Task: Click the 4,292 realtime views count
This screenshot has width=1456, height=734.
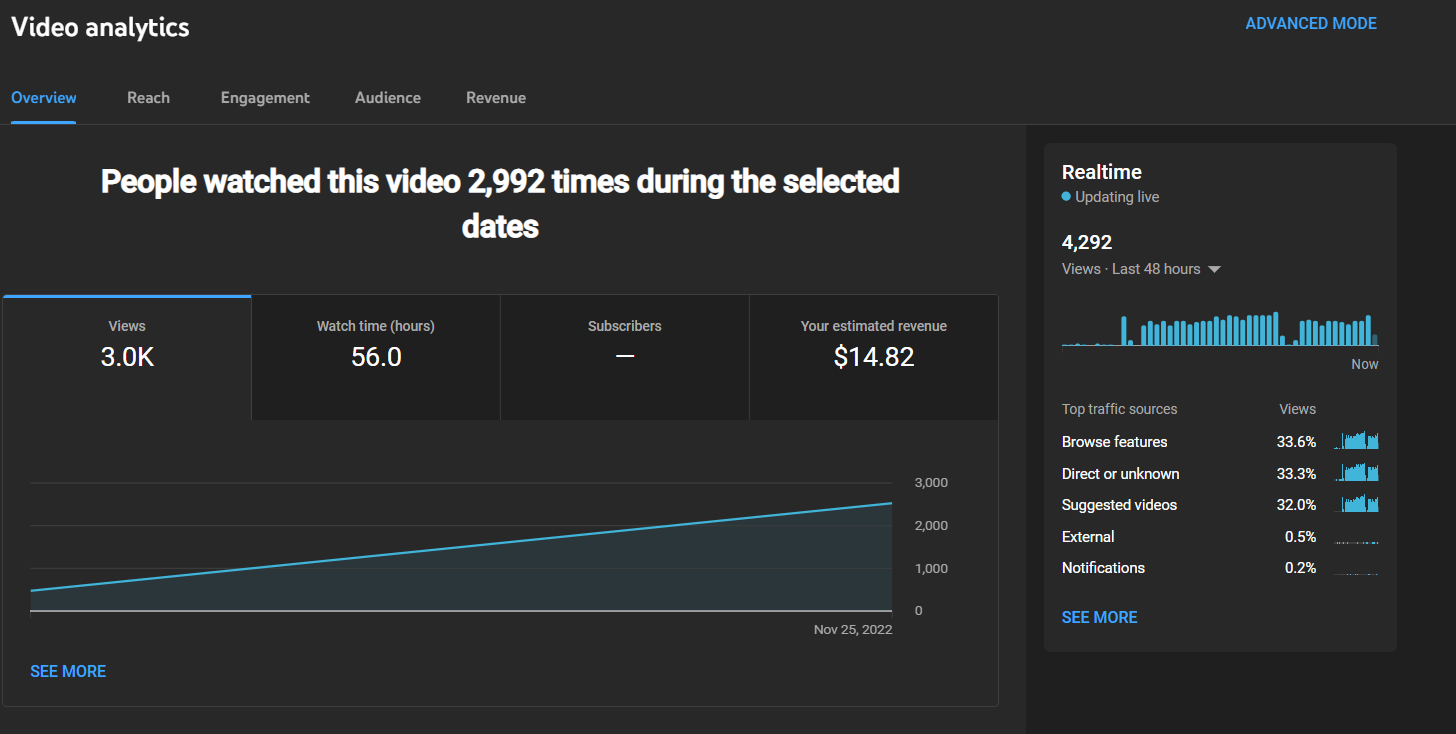Action: (1087, 242)
